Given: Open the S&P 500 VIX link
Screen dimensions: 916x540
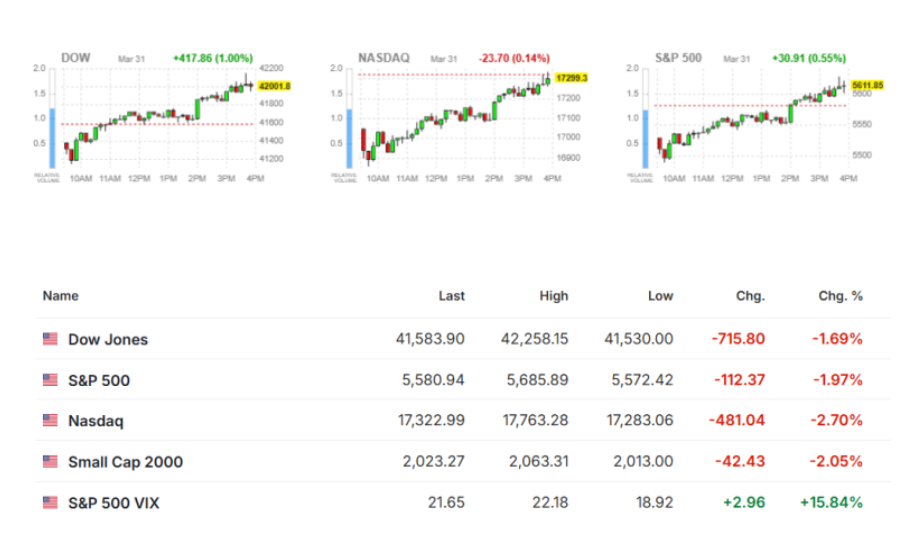Looking at the screenshot, I should click(114, 503).
